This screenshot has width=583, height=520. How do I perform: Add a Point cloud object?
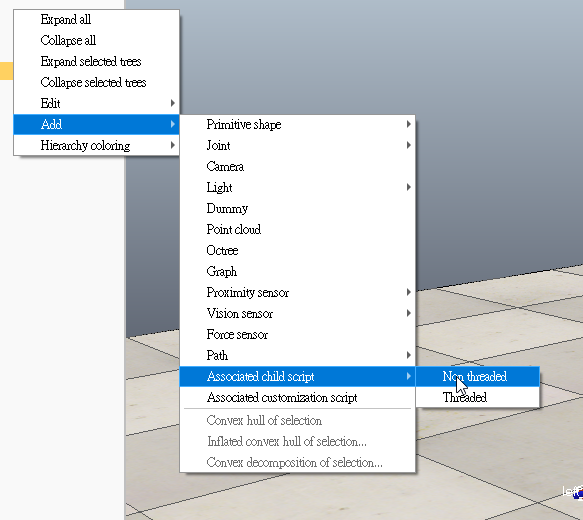click(297, 229)
